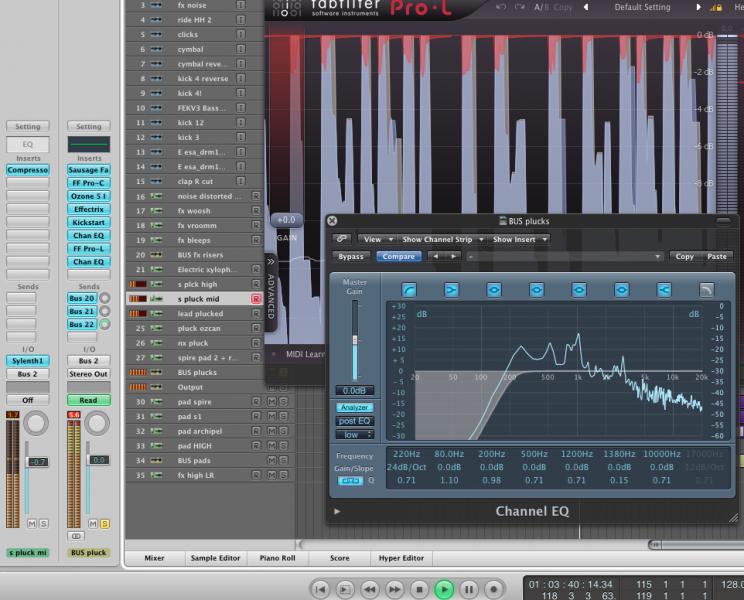Click Pro-L undo arrow icon
The width and height of the screenshot is (744, 600).
501,7
